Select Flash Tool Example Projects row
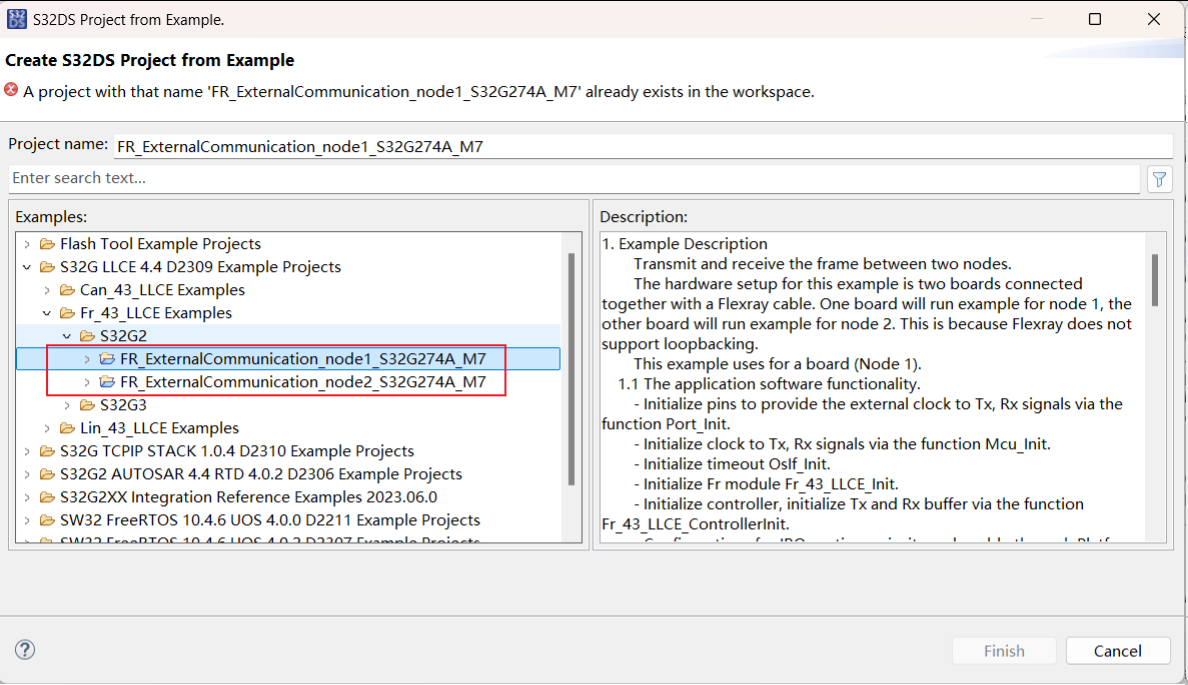 (x=161, y=244)
